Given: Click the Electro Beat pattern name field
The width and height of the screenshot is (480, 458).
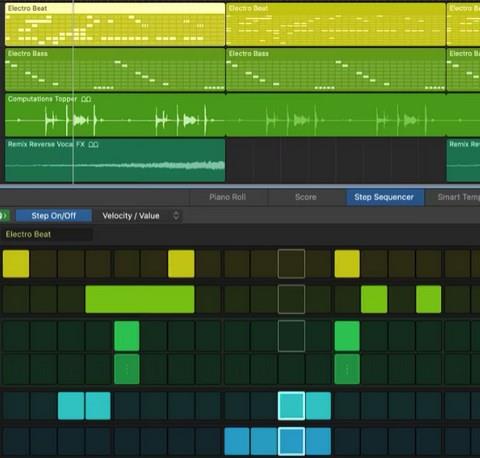Looking at the screenshot, I should pyautogui.click(x=47, y=234).
